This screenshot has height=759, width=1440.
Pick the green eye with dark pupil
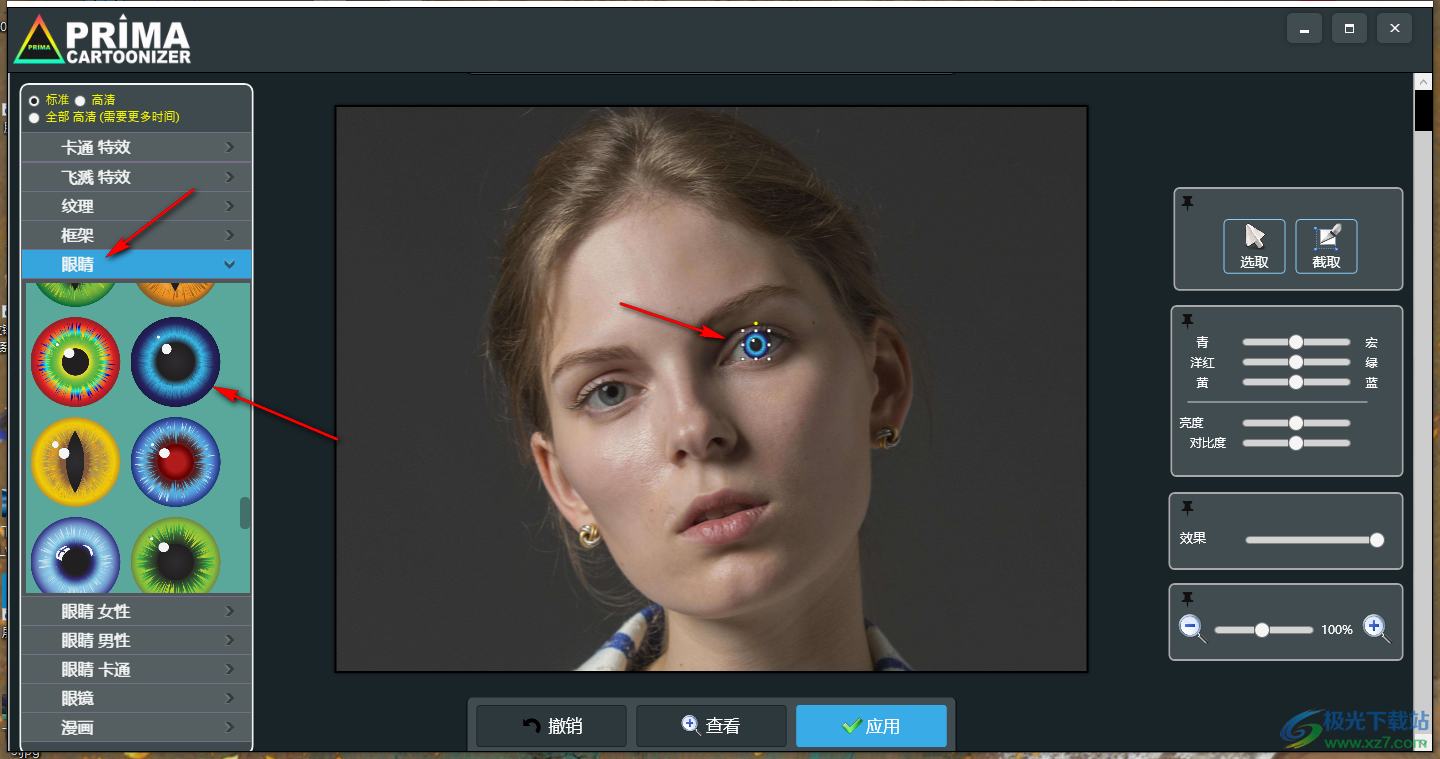[175, 556]
